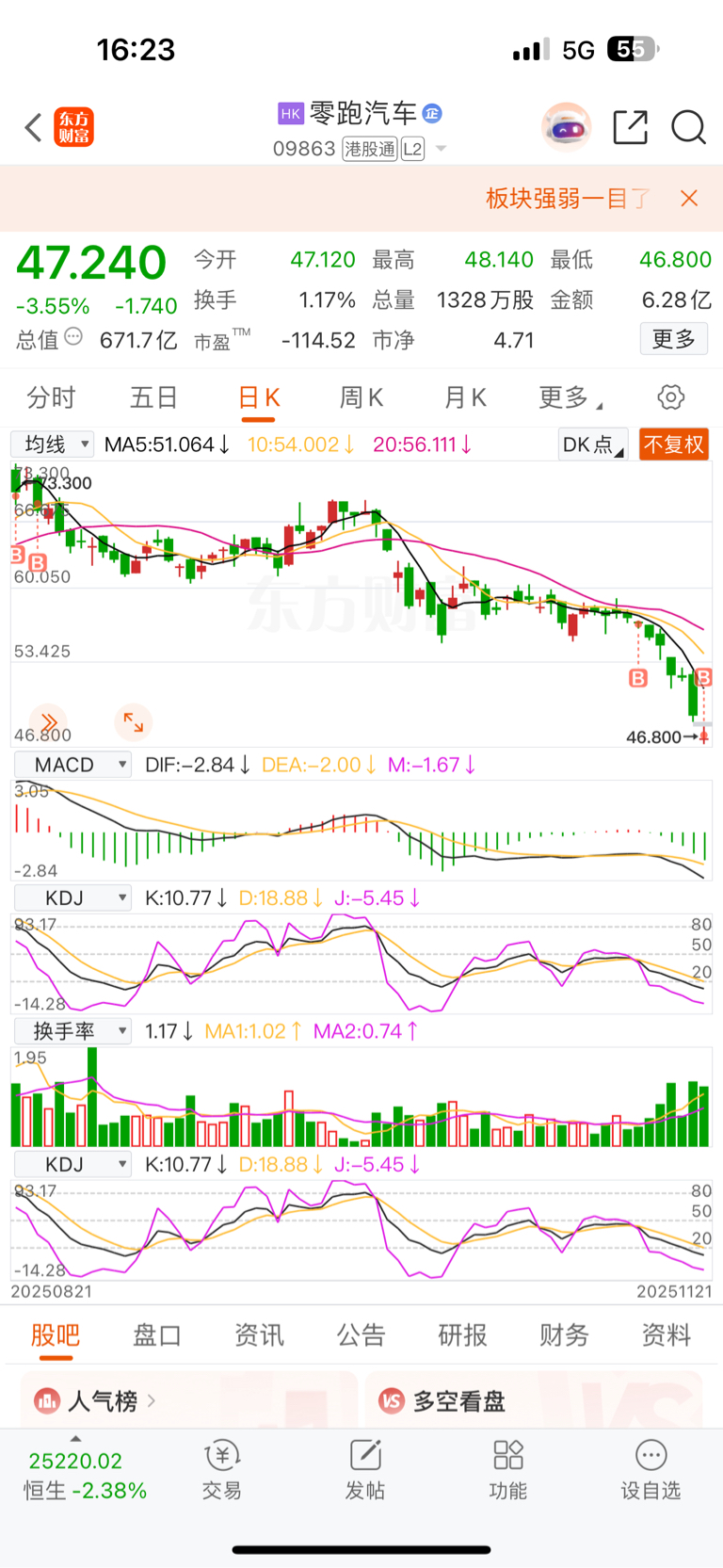Tap the B marker at the chart's left edge
Screen dimensions: 723x1568
(x=17, y=556)
